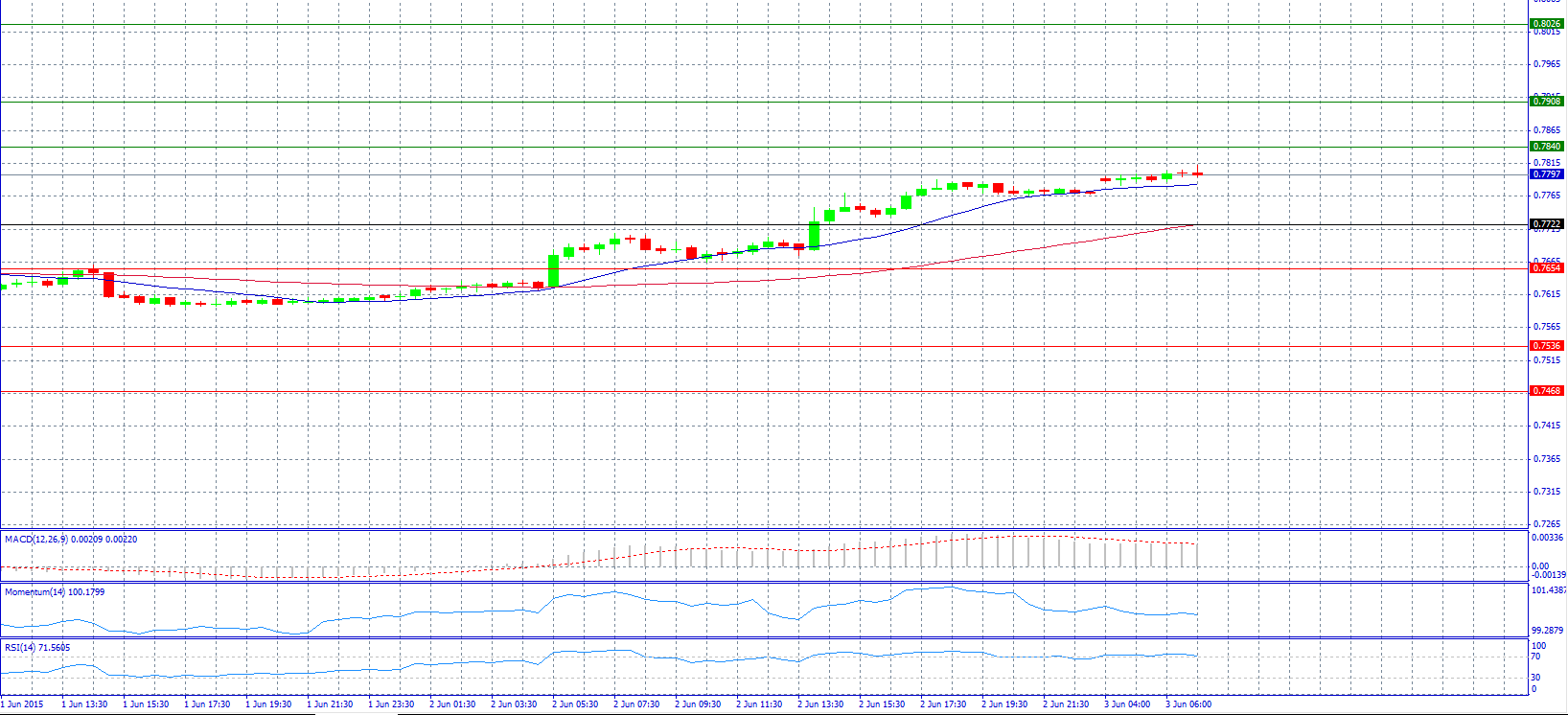
Task: Click the green 0.7908 resistance level label
Action: pos(1547,102)
